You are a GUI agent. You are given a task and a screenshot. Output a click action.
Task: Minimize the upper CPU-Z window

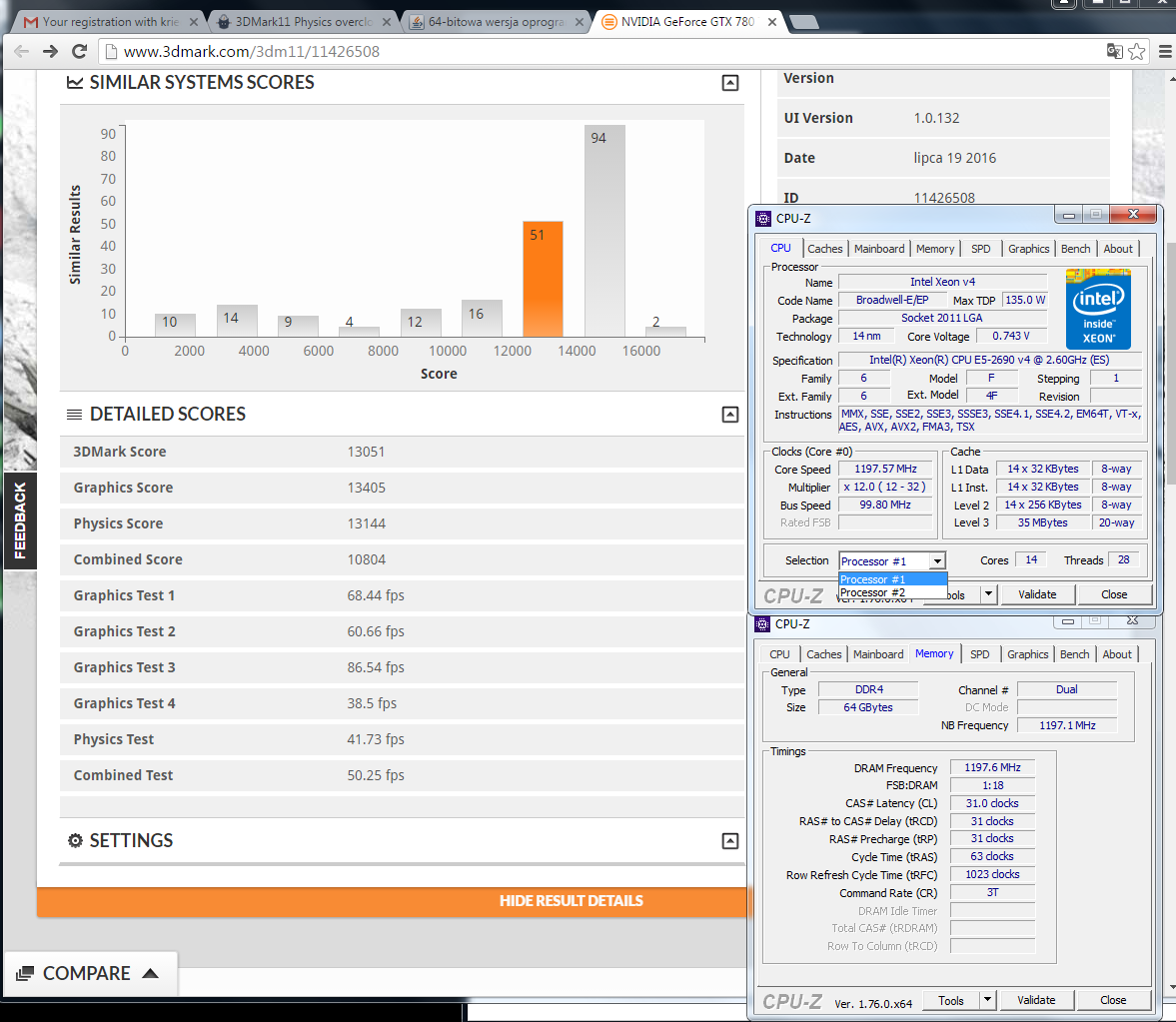pyautogui.click(x=1068, y=215)
